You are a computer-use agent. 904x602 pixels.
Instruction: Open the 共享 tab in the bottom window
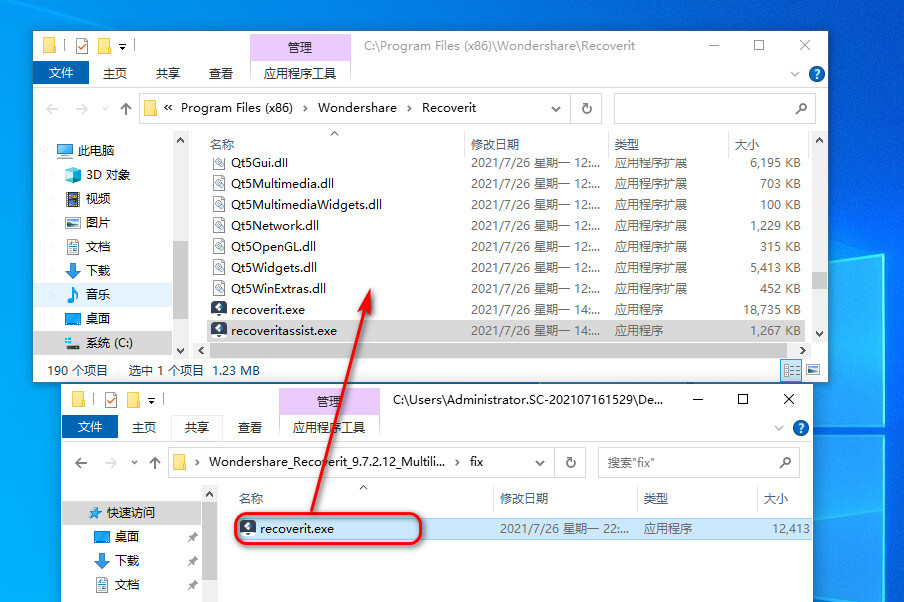click(x=196, y=427)
